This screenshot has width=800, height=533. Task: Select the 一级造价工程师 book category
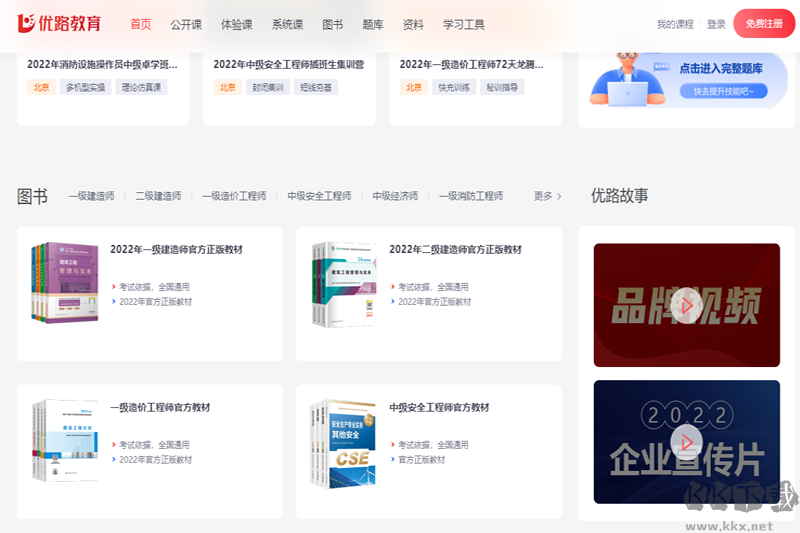pos(234,196)
